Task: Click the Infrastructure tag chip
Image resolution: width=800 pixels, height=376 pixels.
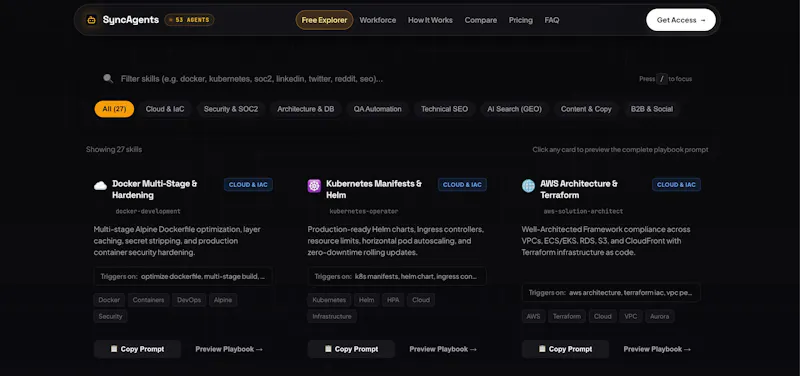Action: 332,316
